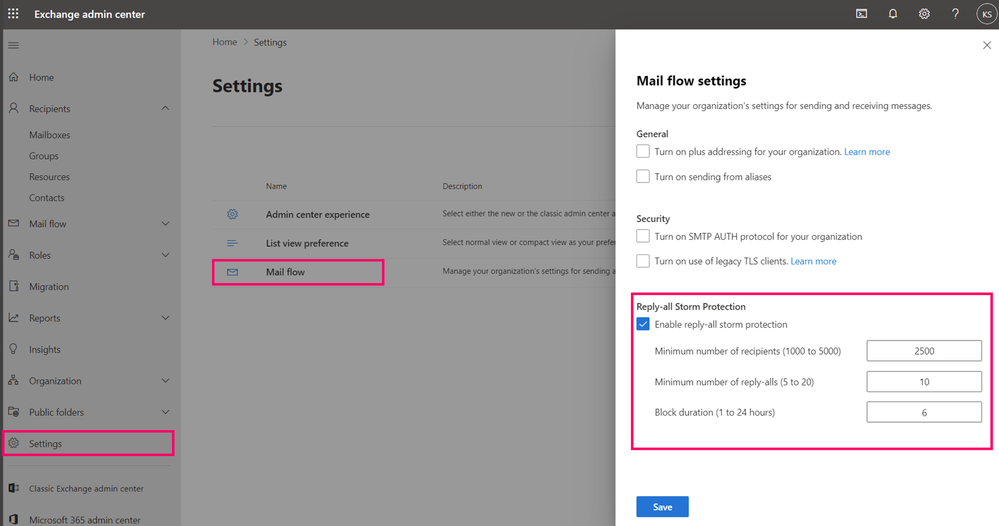Check Turn on sending from aliases
This screenshot has height=526, width=999.
pyautogui.click(x=643, y=177)
